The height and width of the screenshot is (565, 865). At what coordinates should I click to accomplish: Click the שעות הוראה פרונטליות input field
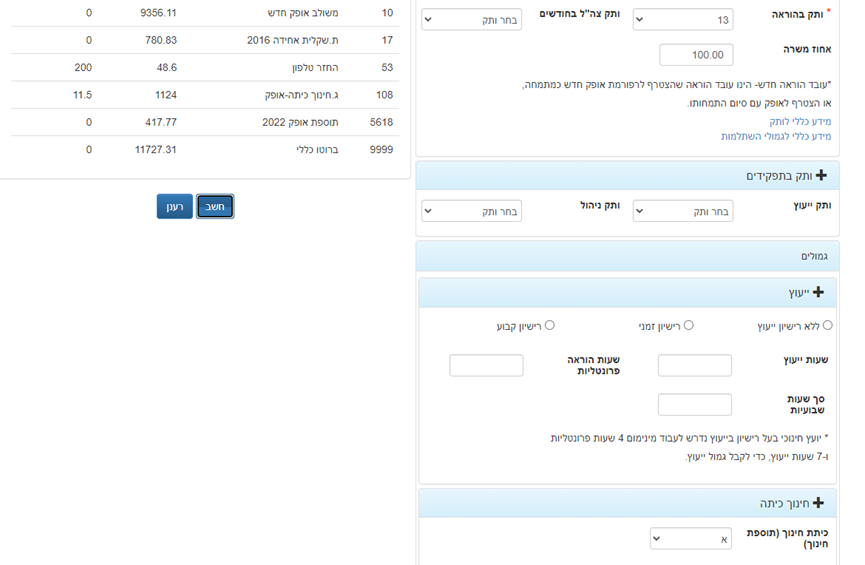point(486,365)
